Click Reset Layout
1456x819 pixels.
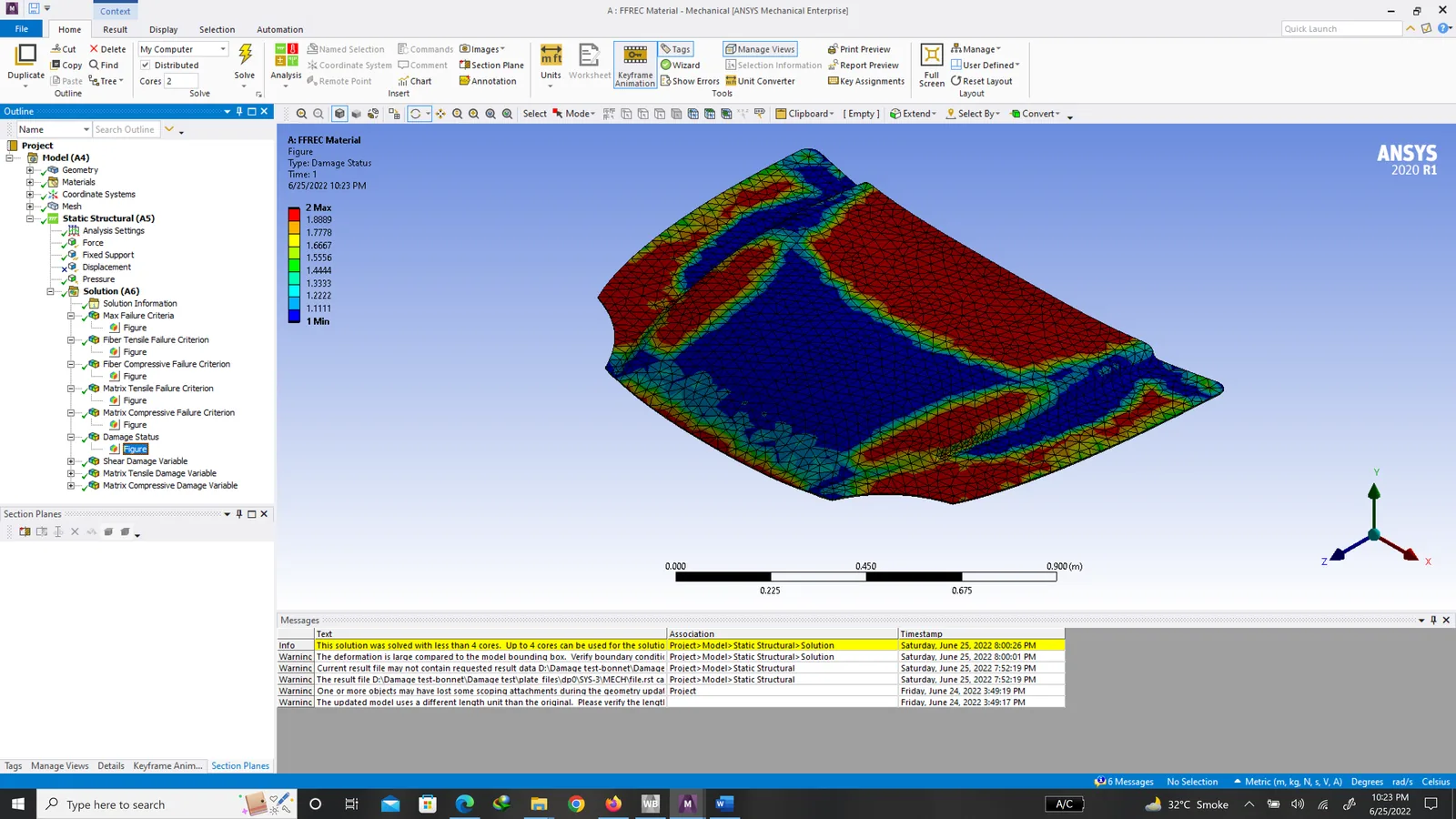pyautogui.click(x=981, y=81)
